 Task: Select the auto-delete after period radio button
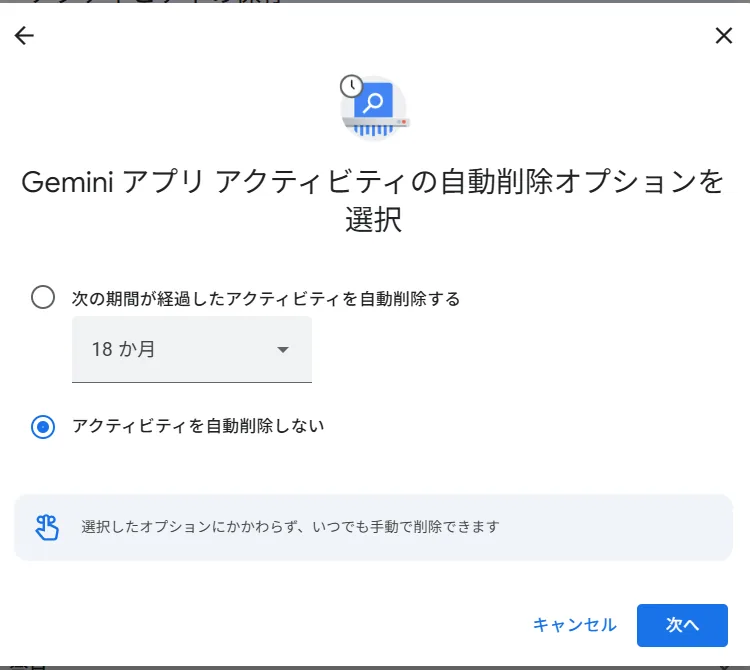click(x=43, y=297)
